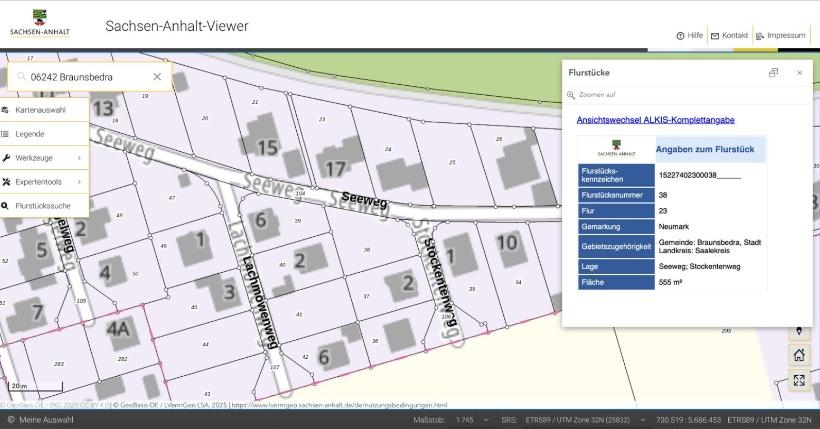Open the Kontakt page
The height and width of the screenshot is (429, 820).
[730, 36]
